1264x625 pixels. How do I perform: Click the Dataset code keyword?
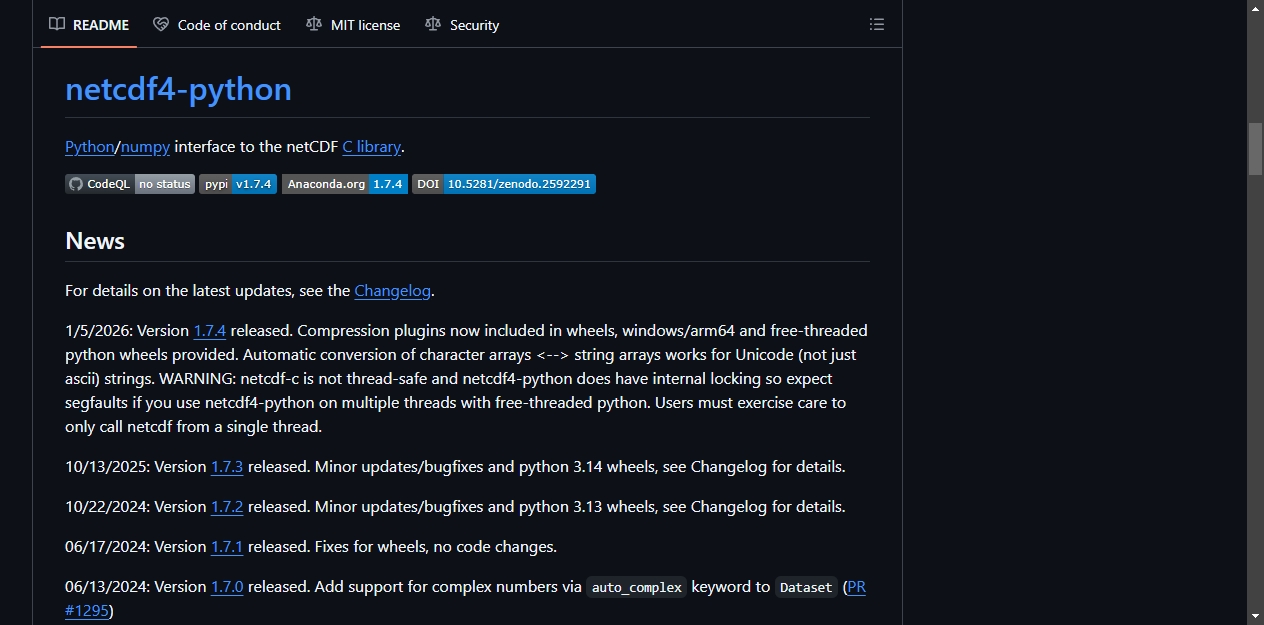coord(806,587)
